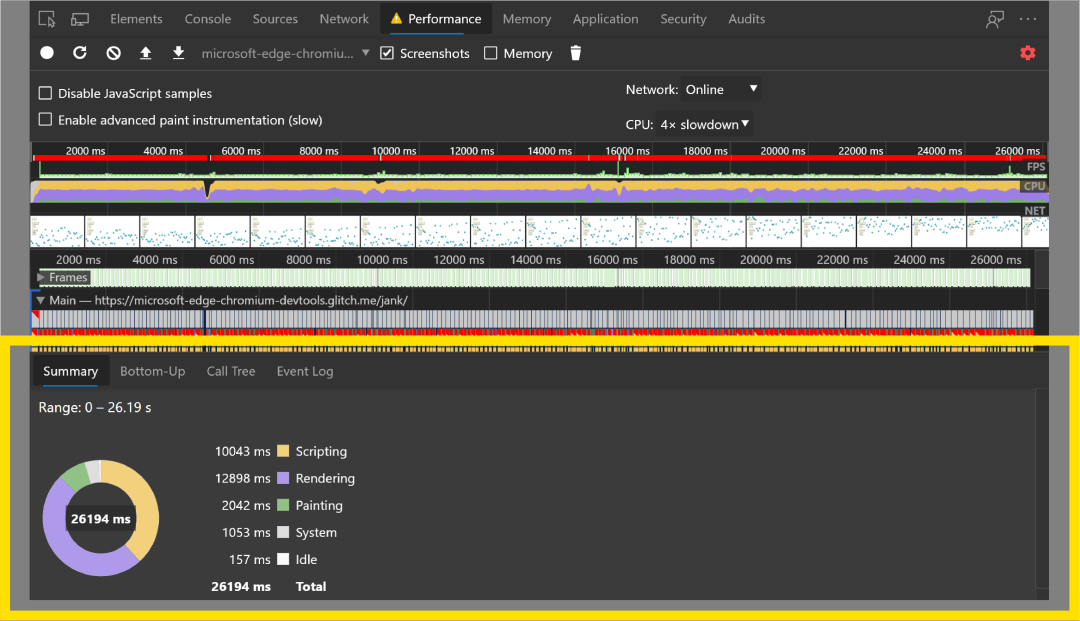1080x621 pixels.
Task: Click trash icon to collect garbage
Action: (x=575, y=53)
